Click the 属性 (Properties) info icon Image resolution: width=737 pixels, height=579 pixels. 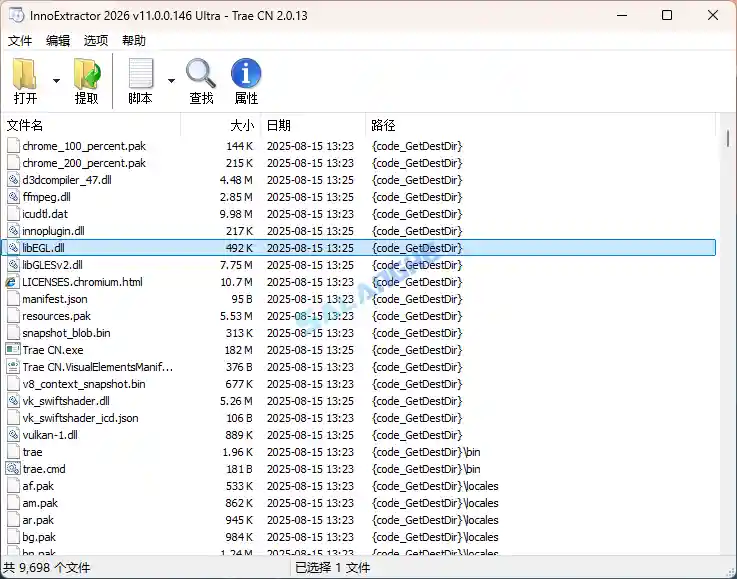click(x=246, y=73)
